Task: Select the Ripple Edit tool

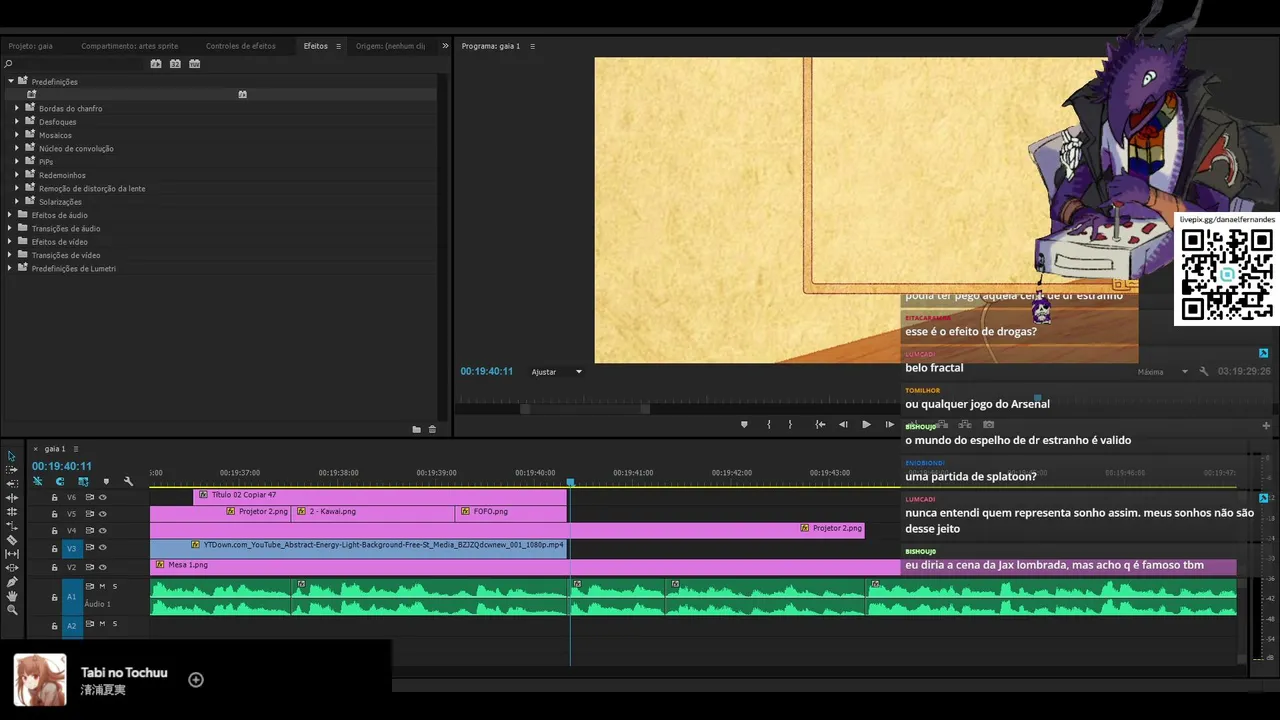Action: (12, 498)
